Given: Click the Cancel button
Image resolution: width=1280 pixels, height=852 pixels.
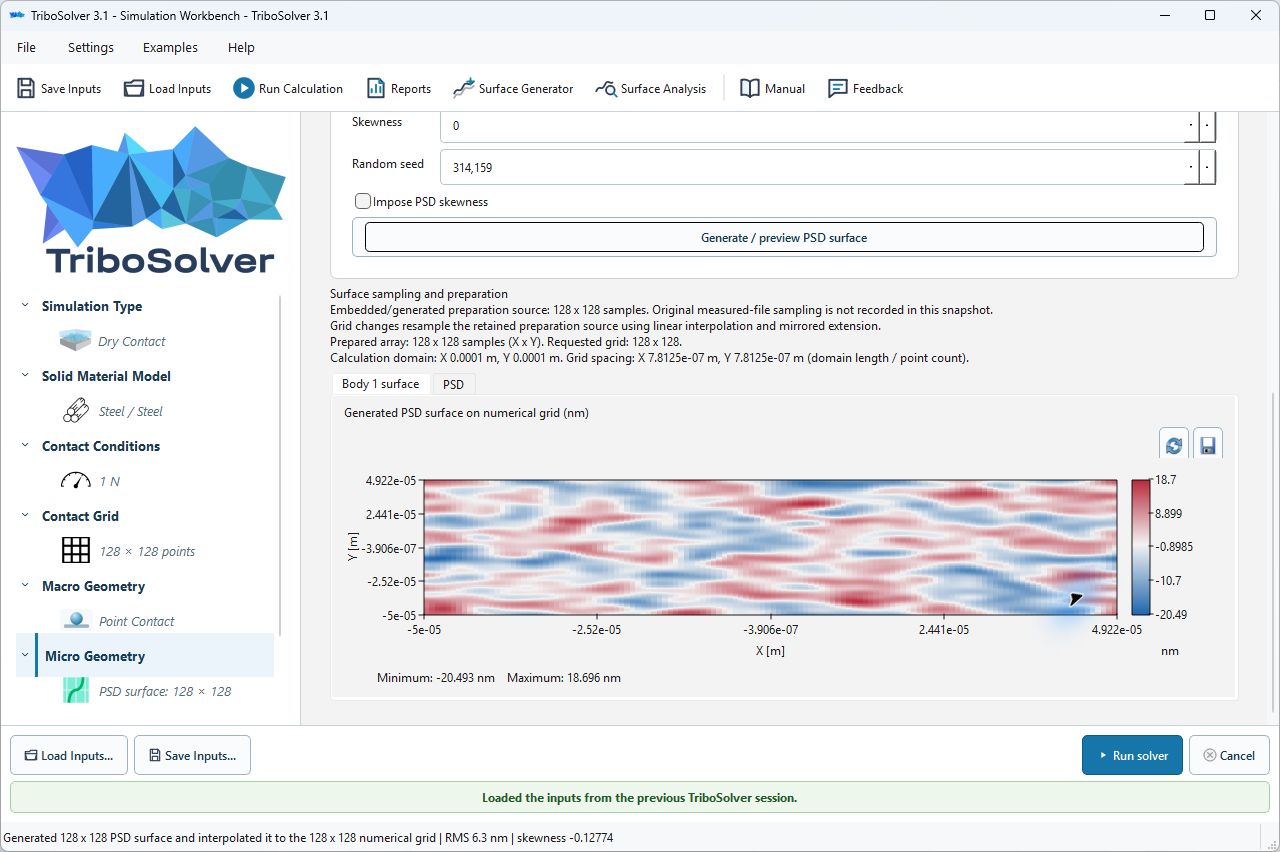Looking at the screenshot, I should click(1228, 755).
